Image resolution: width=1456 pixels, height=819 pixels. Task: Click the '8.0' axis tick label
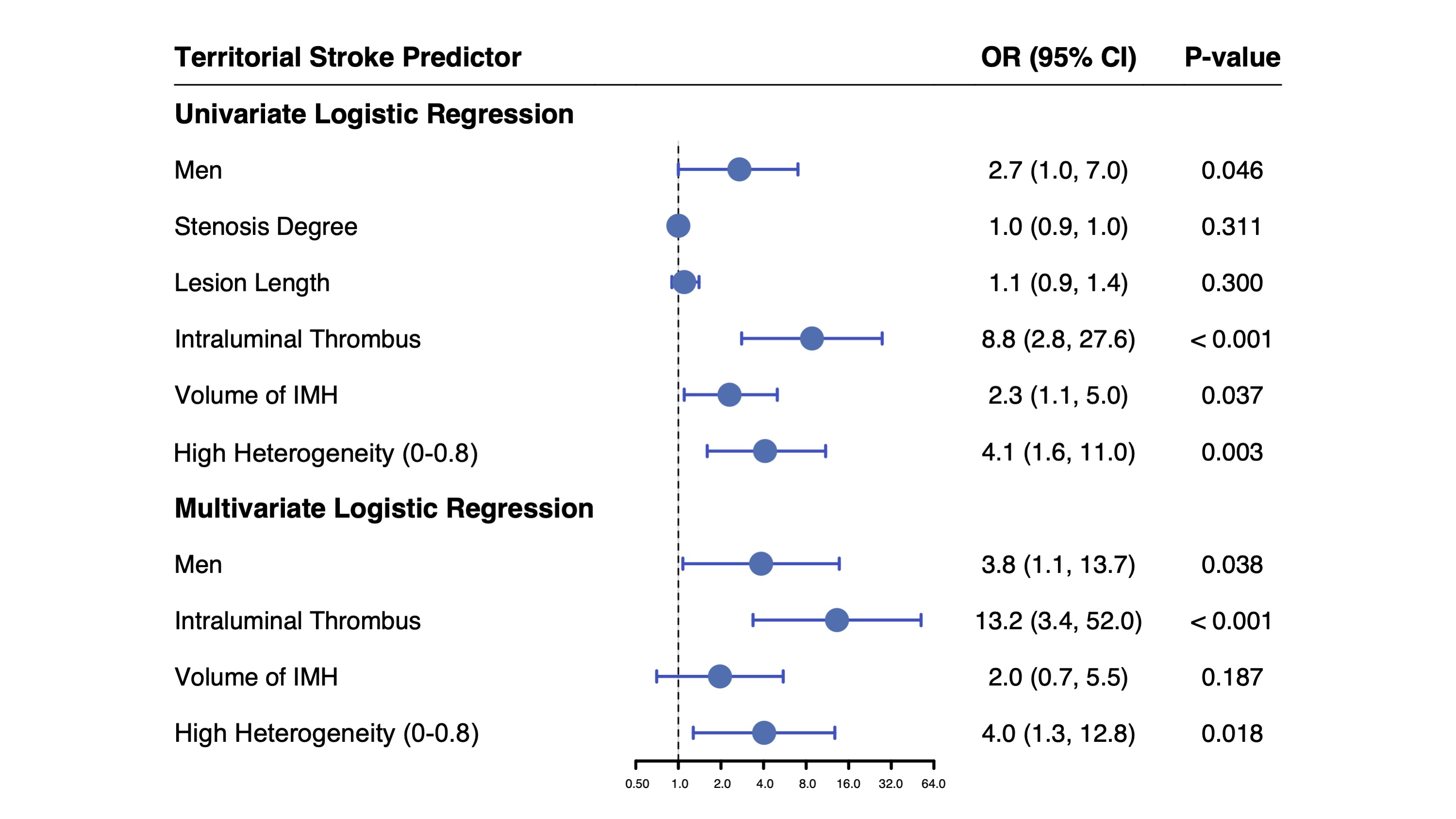[807, 784]
